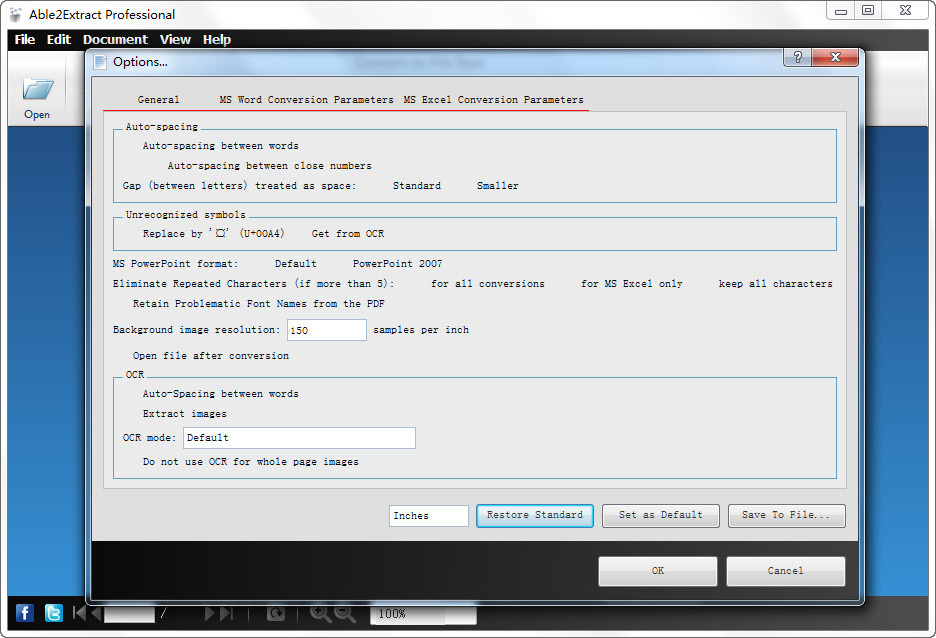936x638 pixels.
Task: Click the Open folder icon in toolbar
Action: 38,89
